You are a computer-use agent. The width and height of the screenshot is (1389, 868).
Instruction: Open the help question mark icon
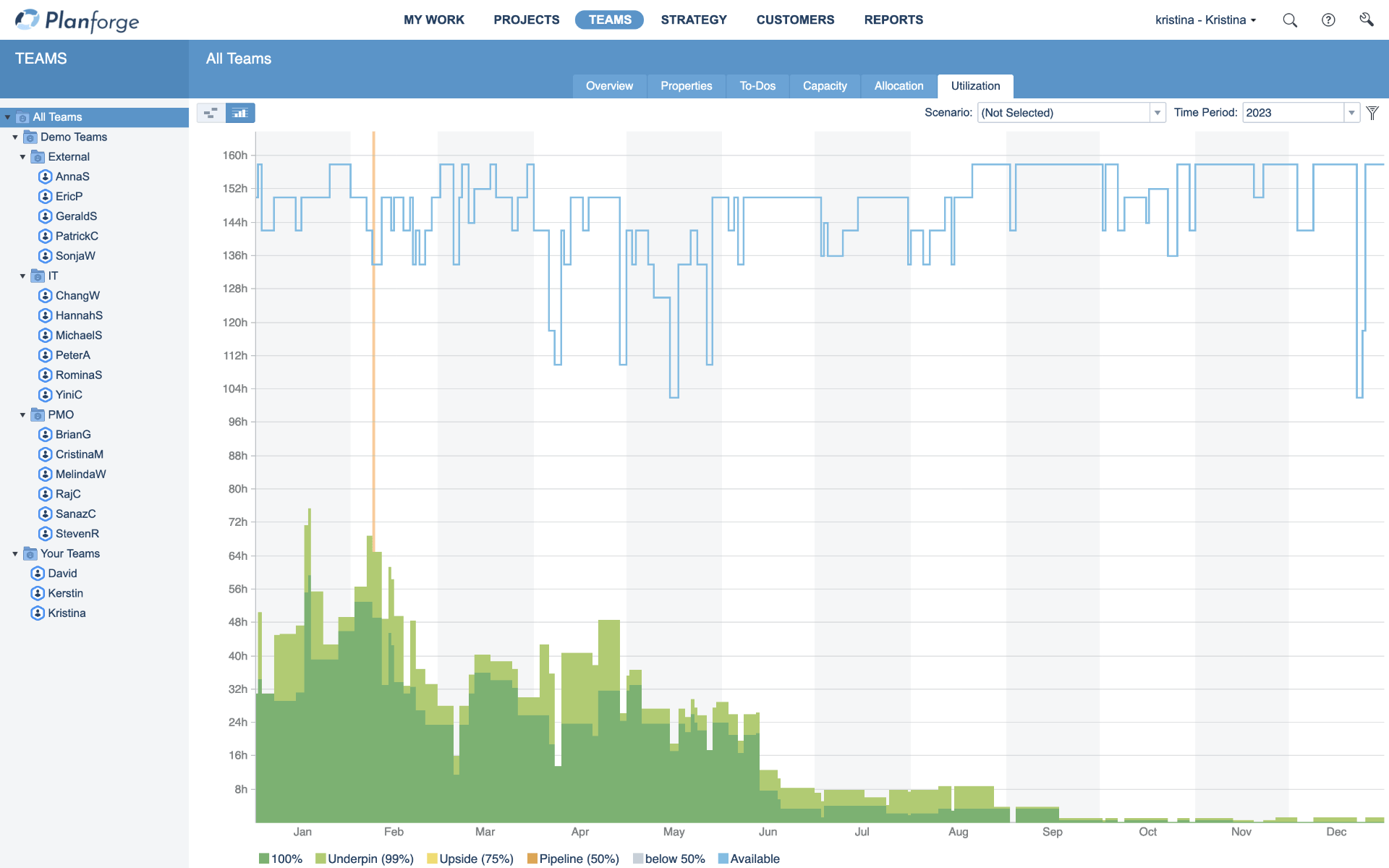(1328, 20)
